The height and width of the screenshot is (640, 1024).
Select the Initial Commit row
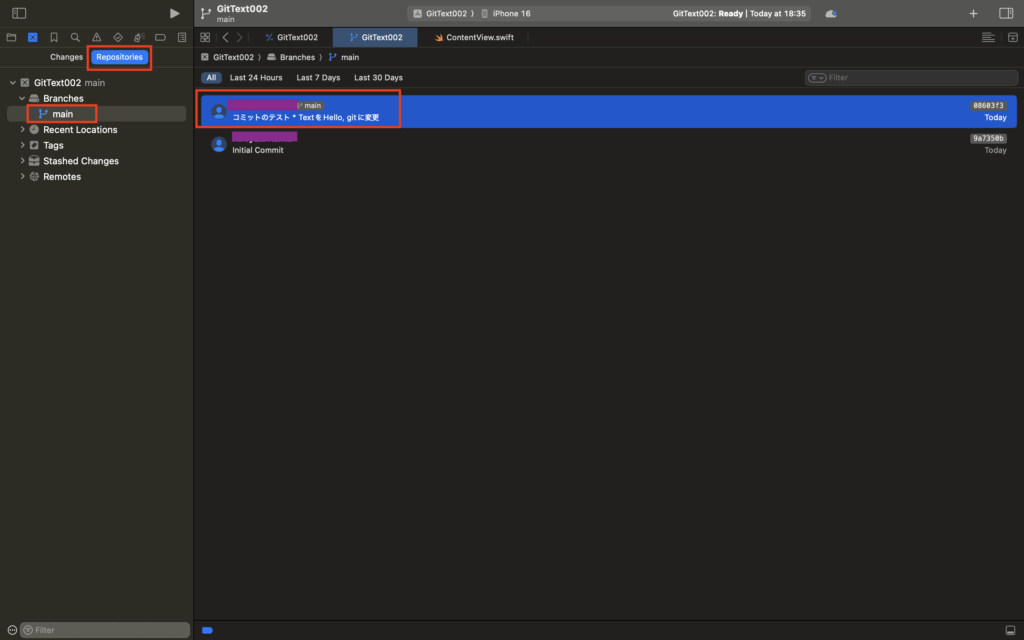609,144
